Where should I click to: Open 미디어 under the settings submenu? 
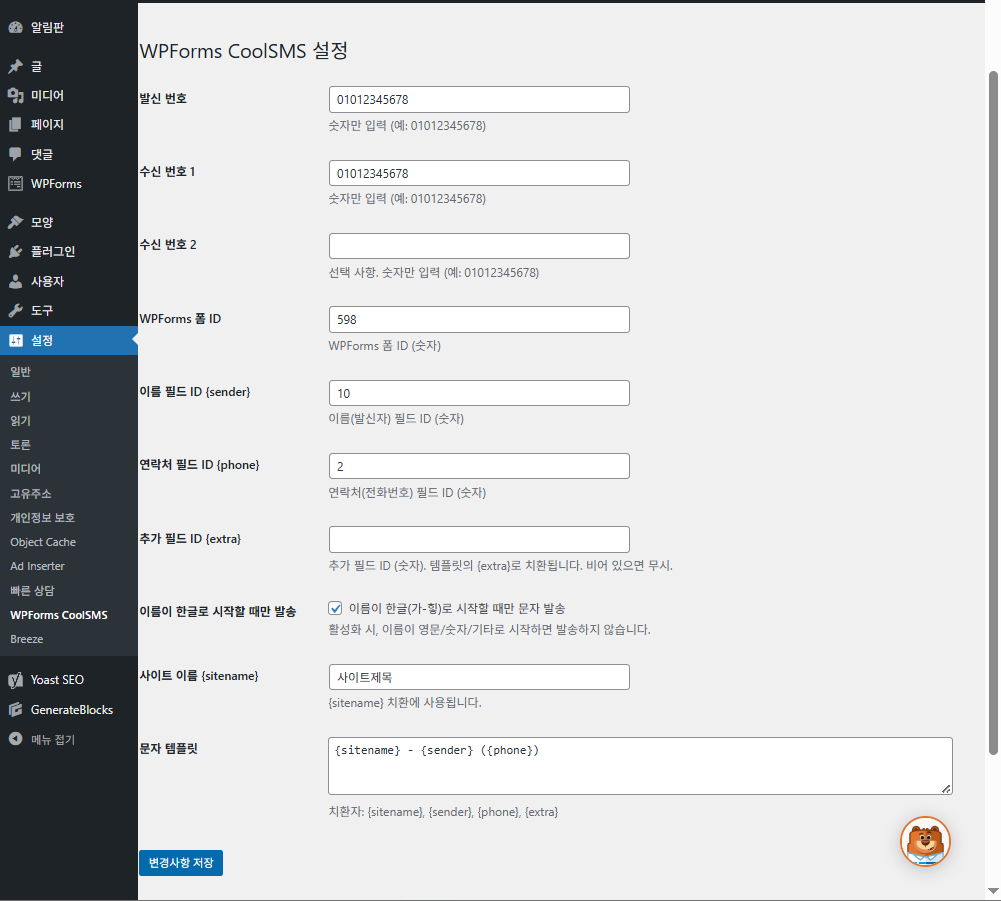[26, 469]
